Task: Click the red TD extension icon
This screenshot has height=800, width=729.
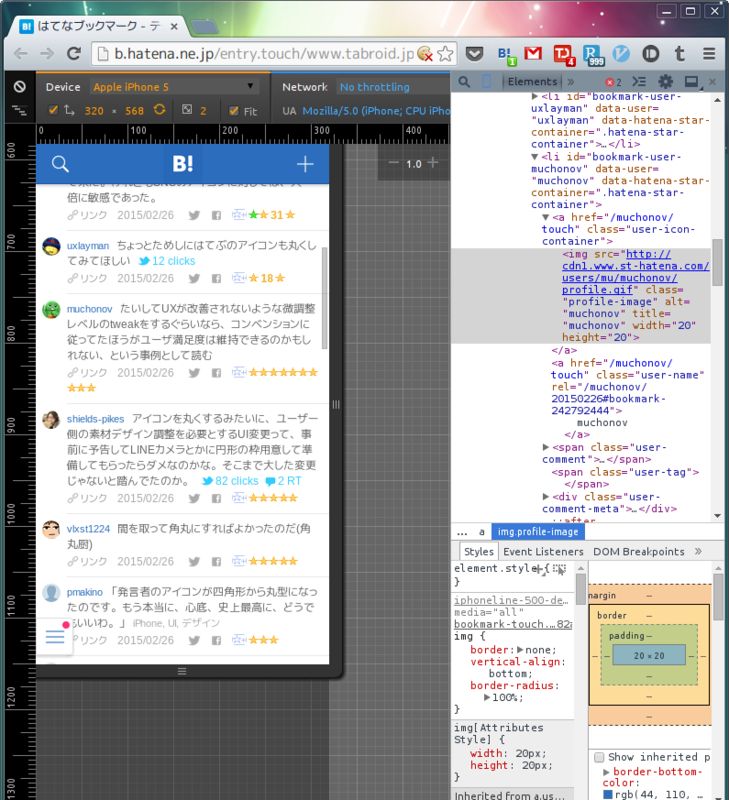Action: point(564,55)
